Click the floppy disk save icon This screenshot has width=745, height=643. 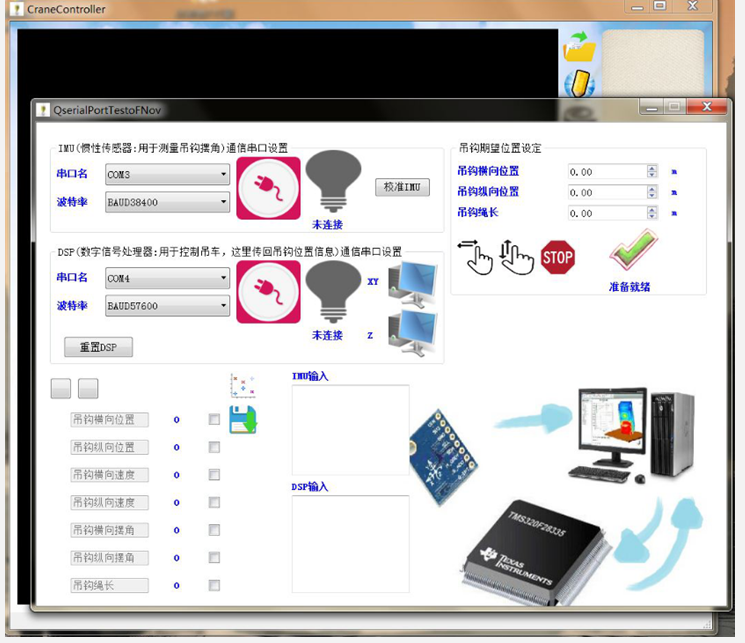242,419
